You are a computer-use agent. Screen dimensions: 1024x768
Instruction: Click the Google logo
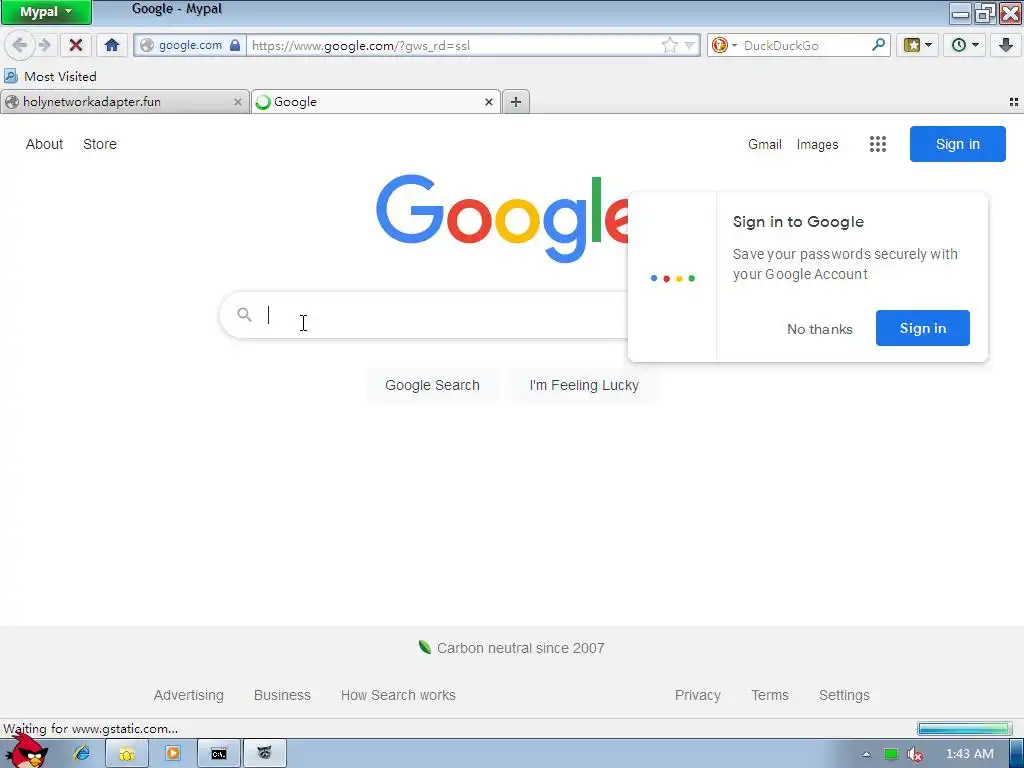point(502,218)
